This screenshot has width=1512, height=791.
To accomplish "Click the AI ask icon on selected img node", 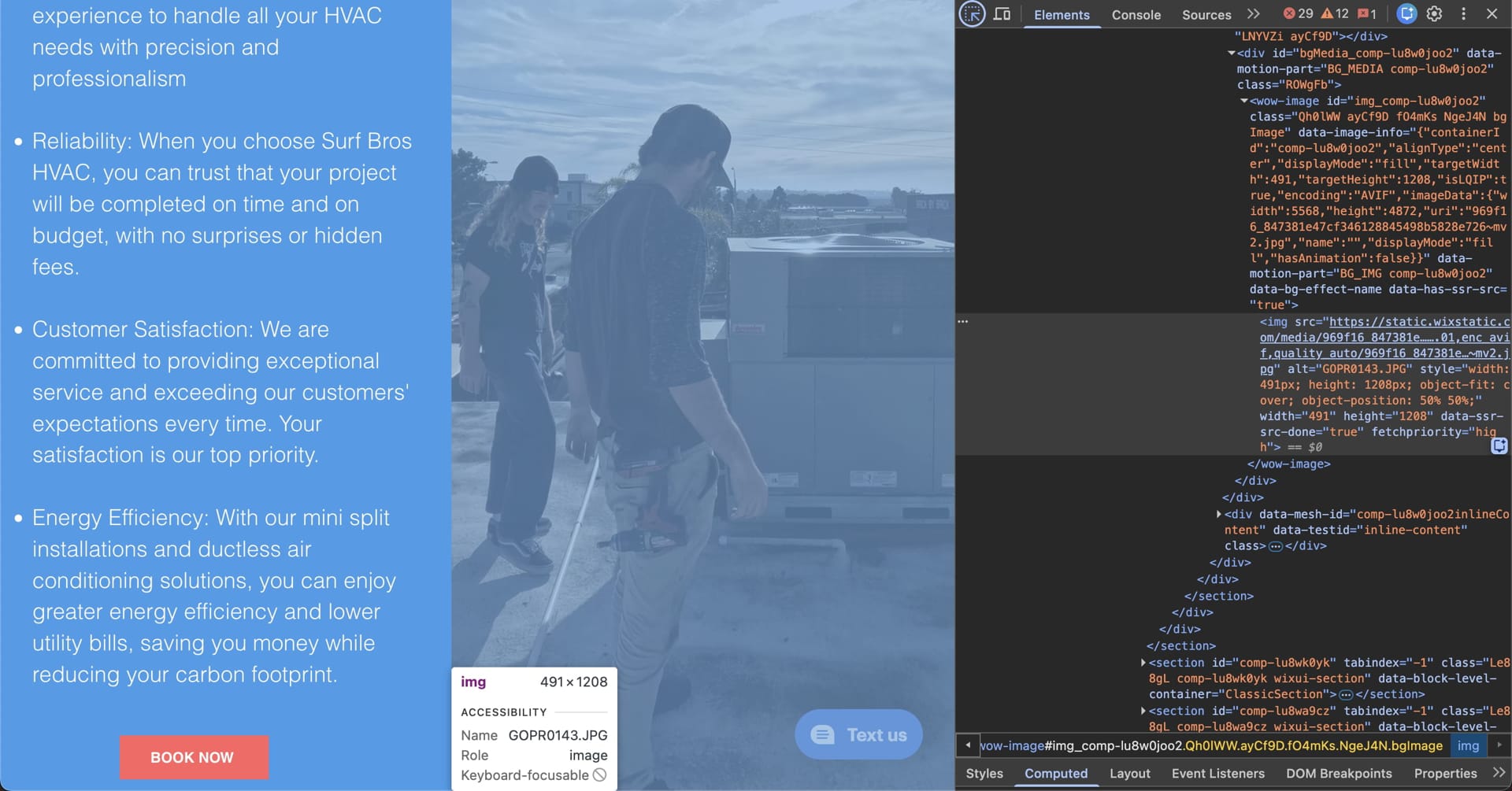I will point(1499,446).
